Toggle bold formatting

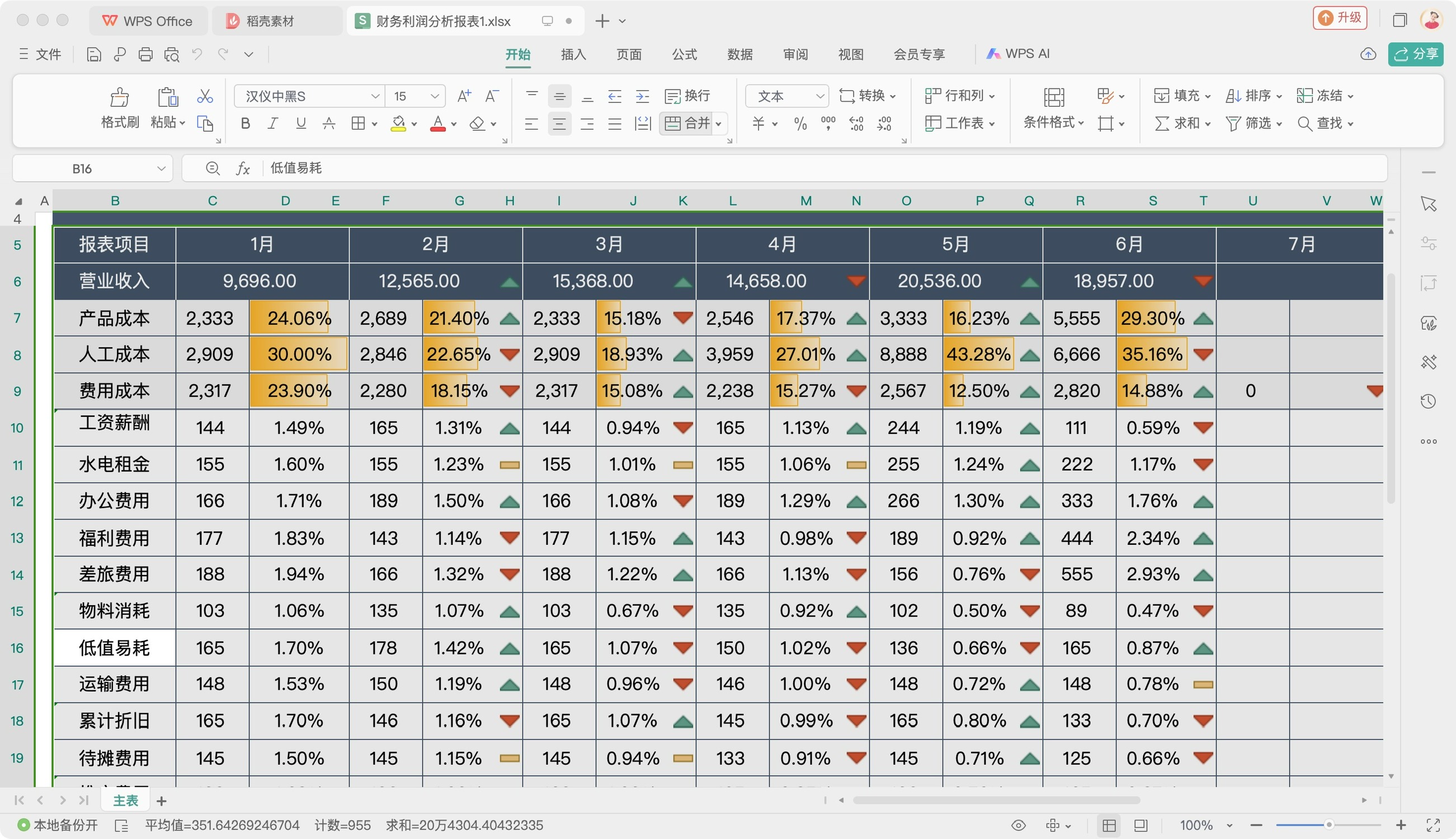(246, 123)
